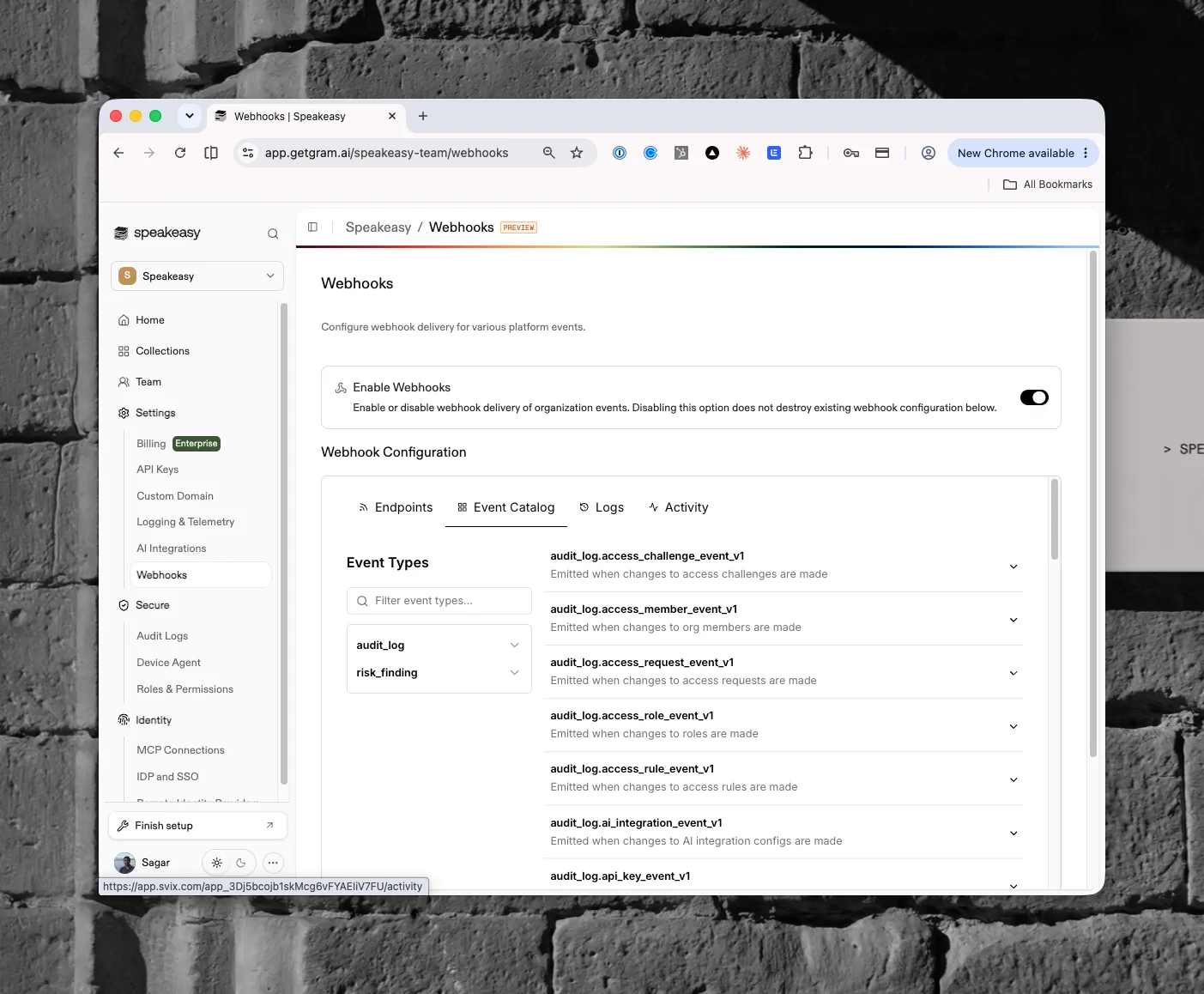
Task: Open the split view icon in toolbar
Action: coord(211,153)
